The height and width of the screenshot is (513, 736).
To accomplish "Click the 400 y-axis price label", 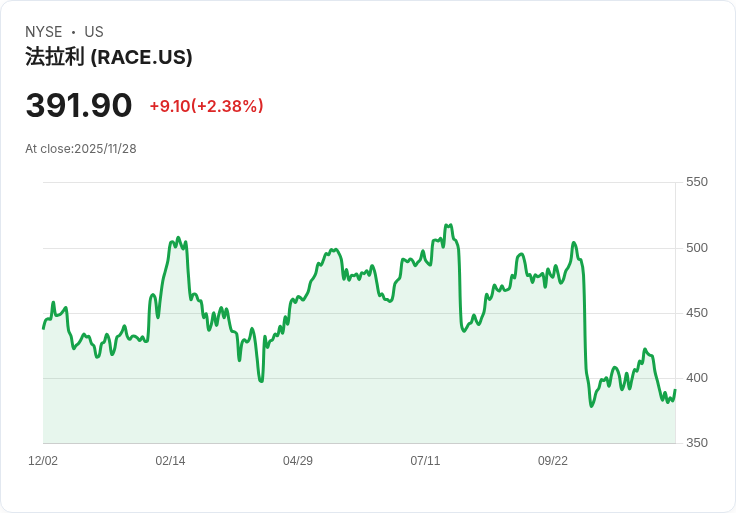I will pos(696,378).
